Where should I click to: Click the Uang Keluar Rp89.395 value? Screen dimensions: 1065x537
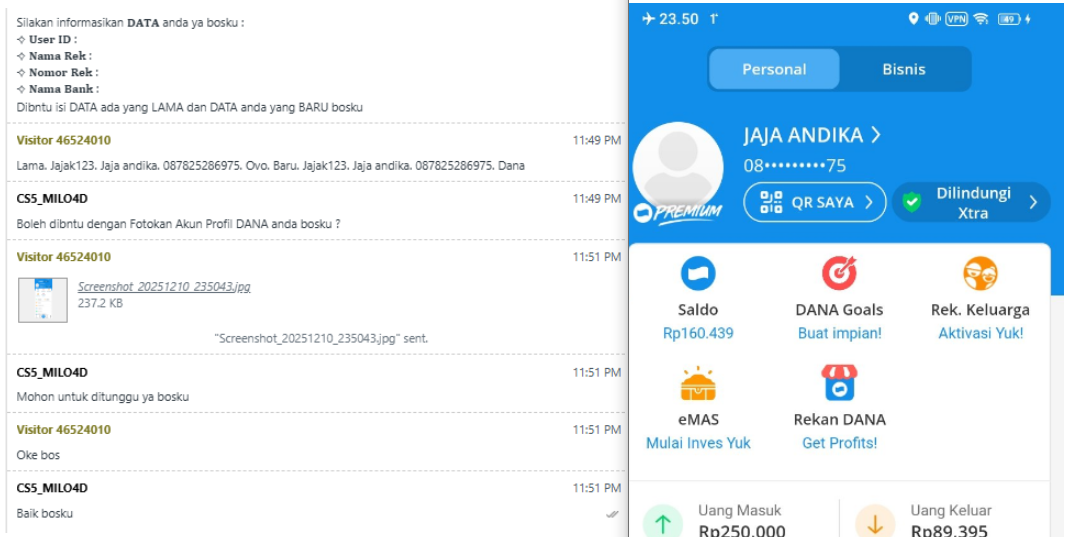pyautogui.click(x=949, y=532)
